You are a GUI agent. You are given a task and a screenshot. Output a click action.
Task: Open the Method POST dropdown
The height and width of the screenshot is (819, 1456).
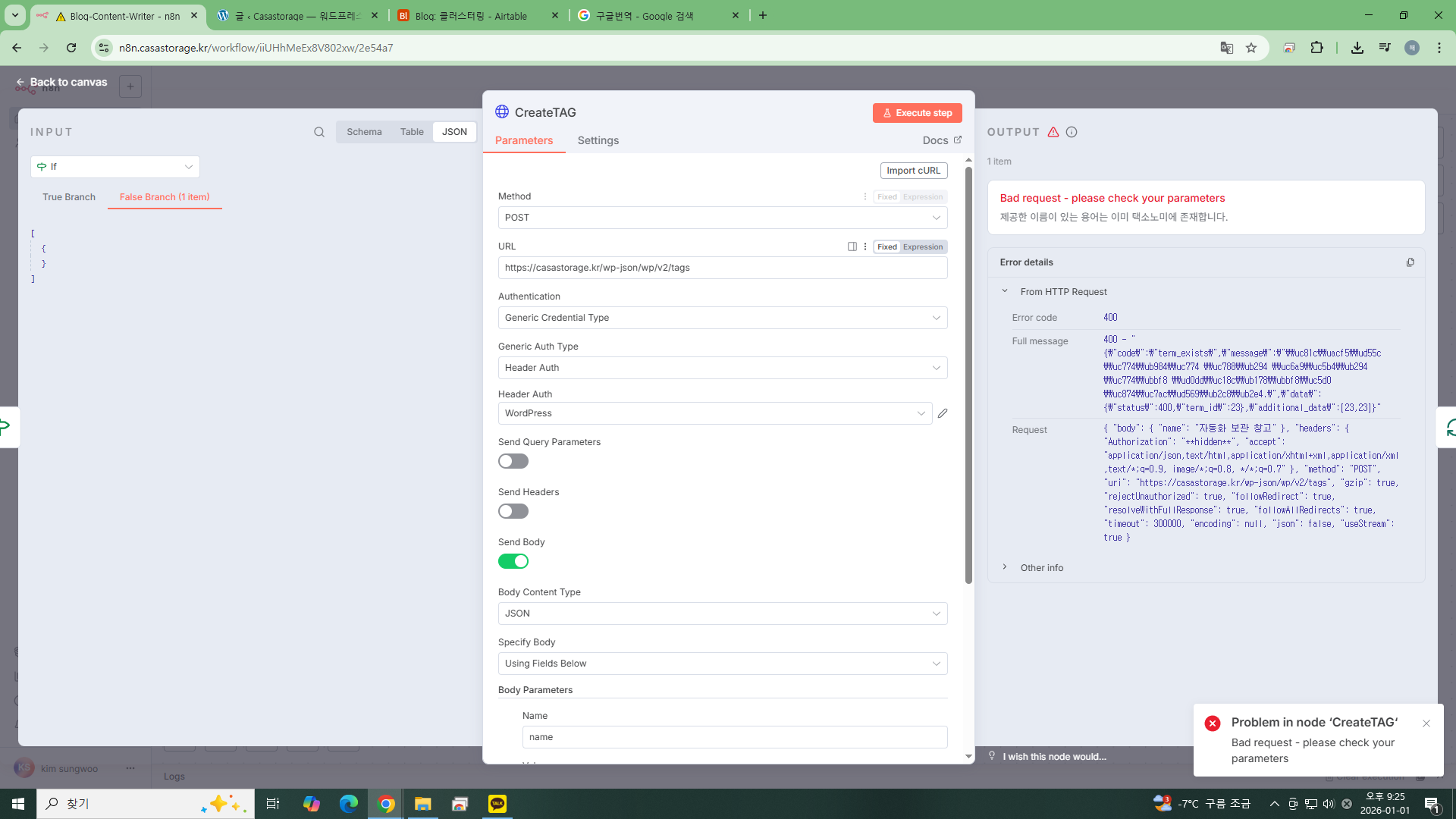point(722,218)
